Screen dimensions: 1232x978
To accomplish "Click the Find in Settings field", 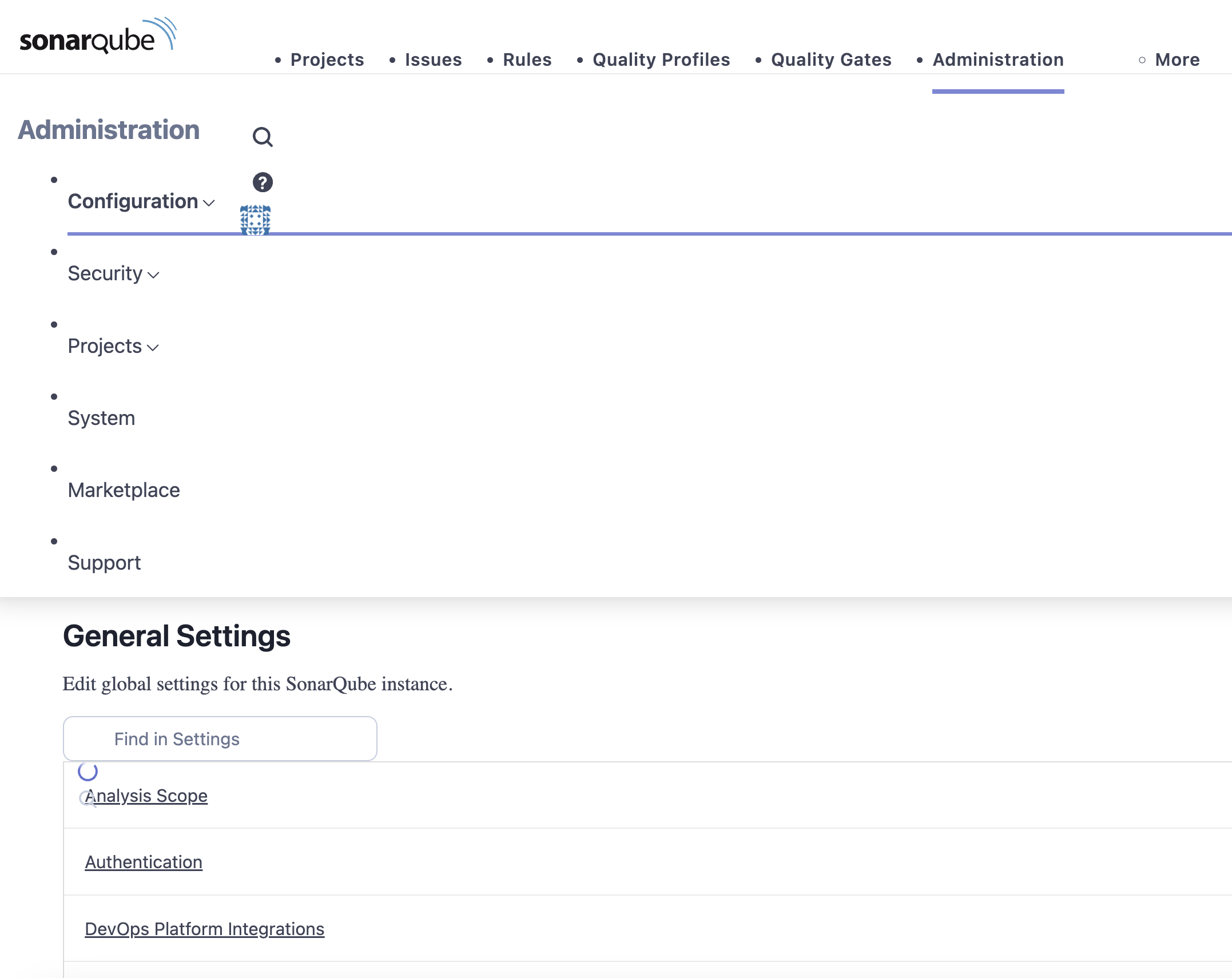I will [x=220, y=739].
